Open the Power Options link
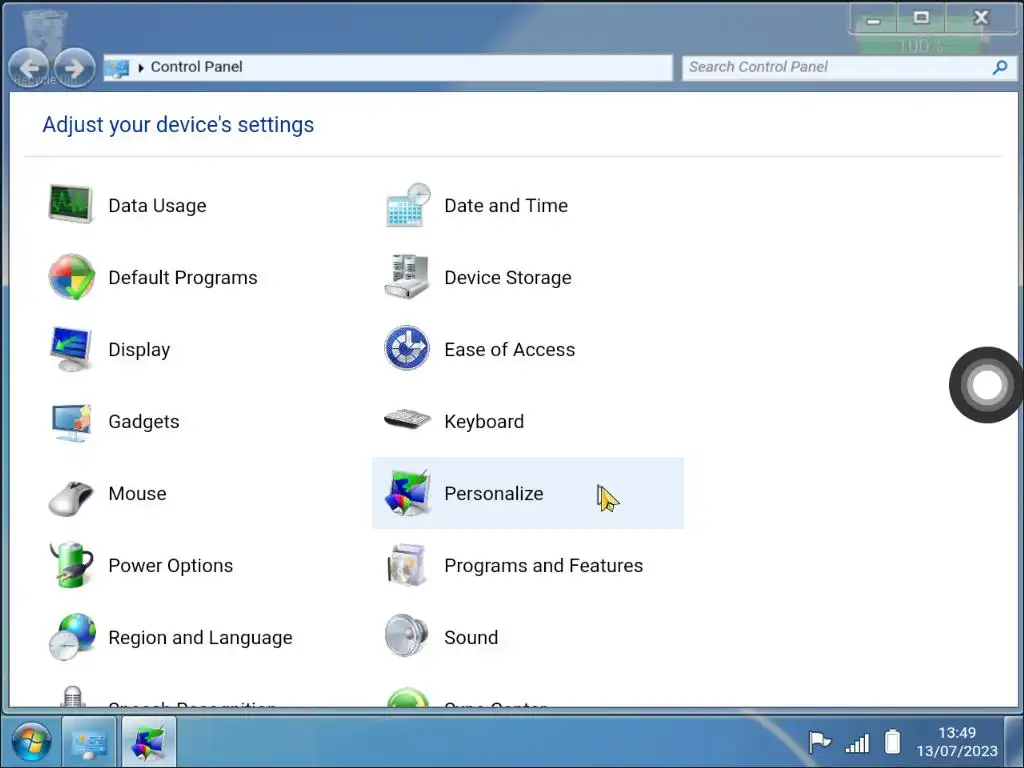This screenshot has height=768, width=1024. pos(170,566)
